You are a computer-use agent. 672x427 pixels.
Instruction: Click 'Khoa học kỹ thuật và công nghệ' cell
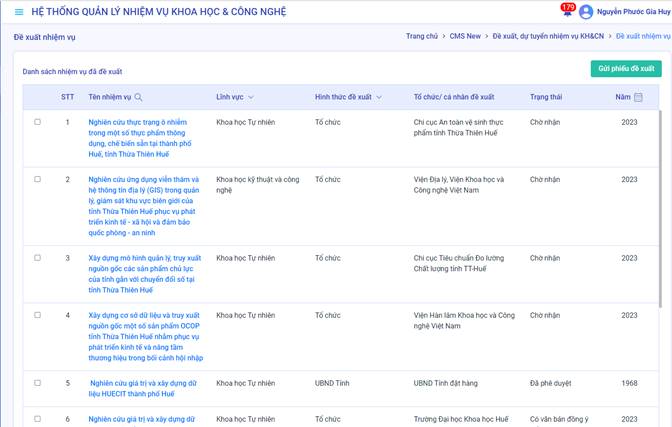(x=258, y=185)
